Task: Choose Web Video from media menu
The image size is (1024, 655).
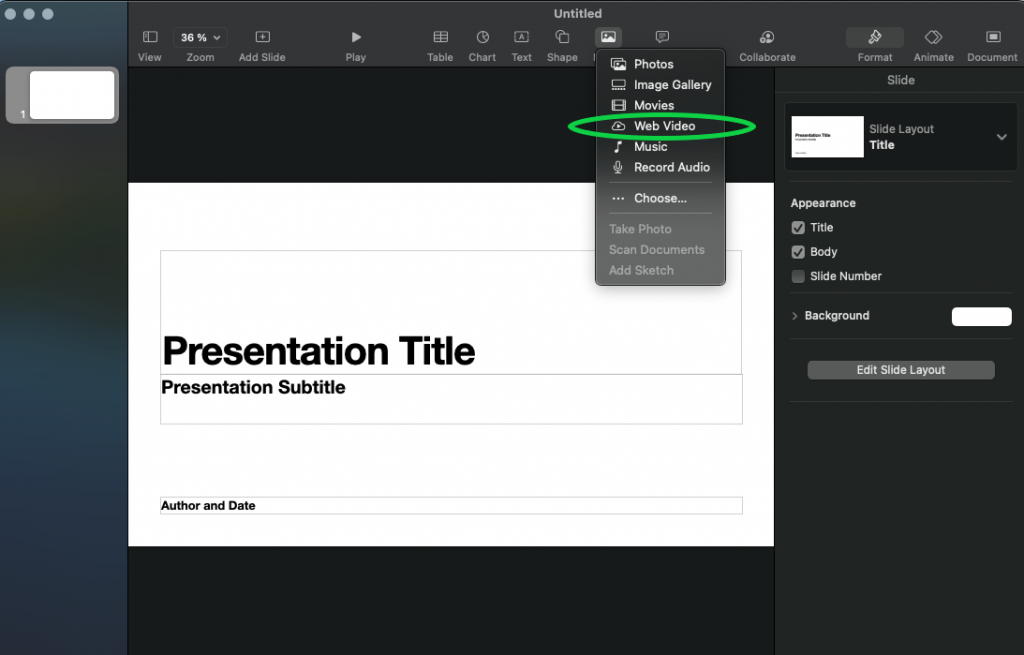Action: [664, 126]
